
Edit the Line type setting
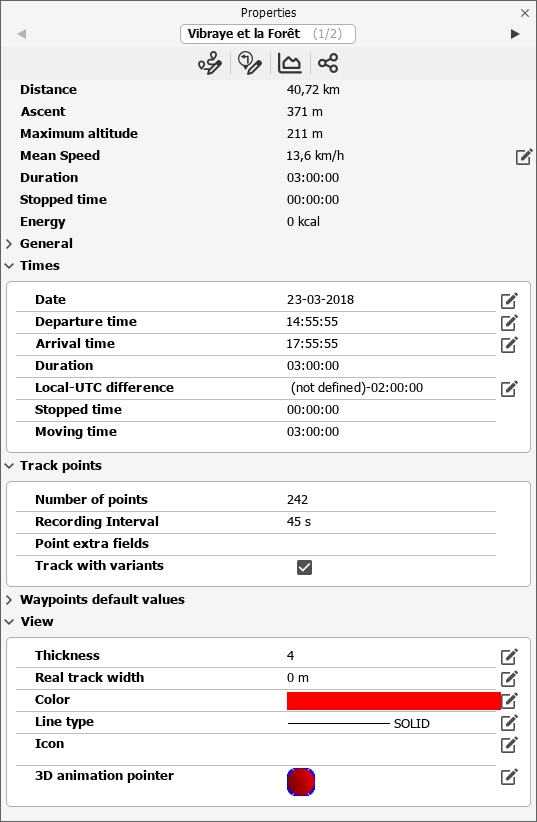[x=509, y=722]
